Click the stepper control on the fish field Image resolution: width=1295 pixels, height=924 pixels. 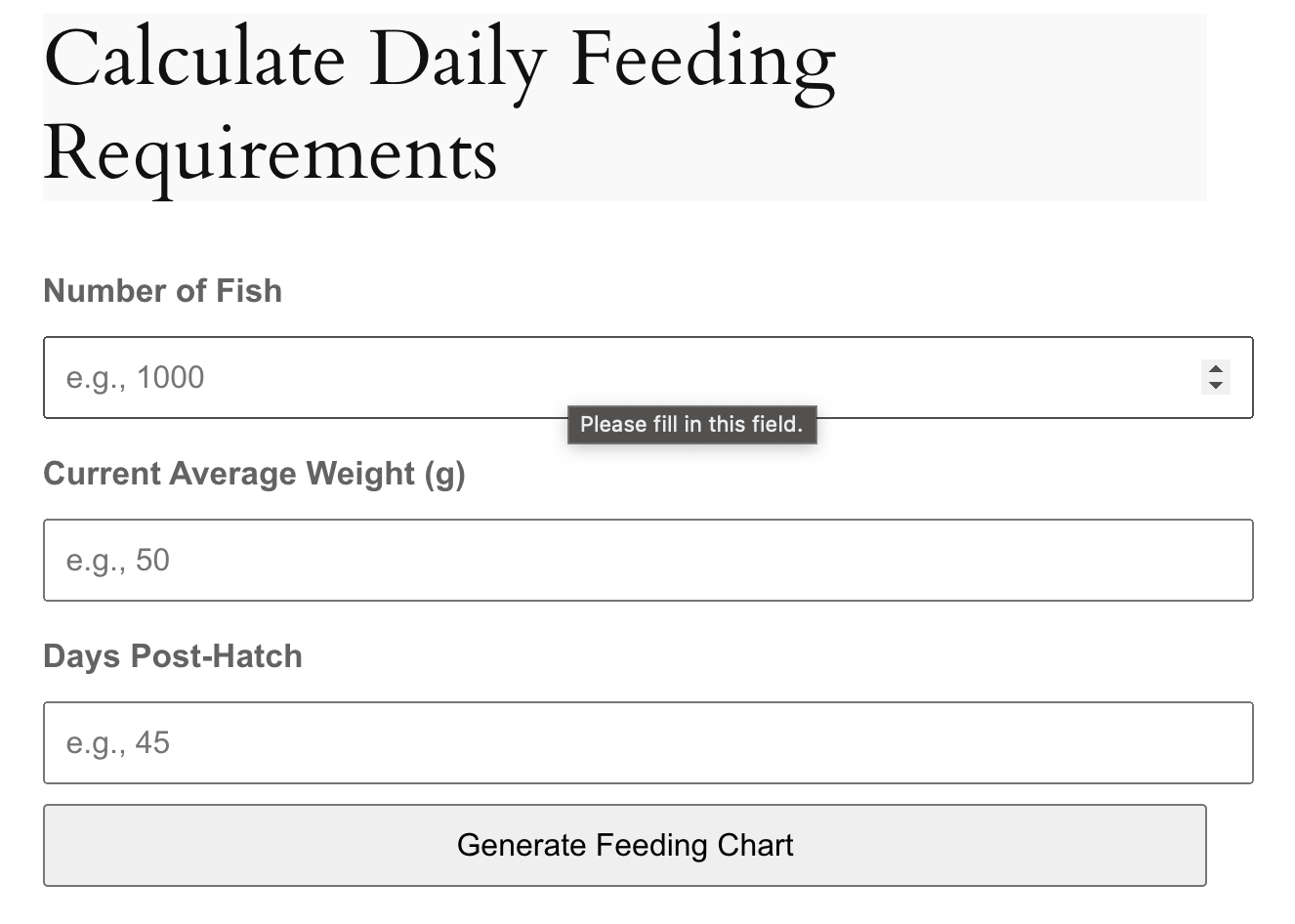pyautogui.click(x=1215, y=377)
